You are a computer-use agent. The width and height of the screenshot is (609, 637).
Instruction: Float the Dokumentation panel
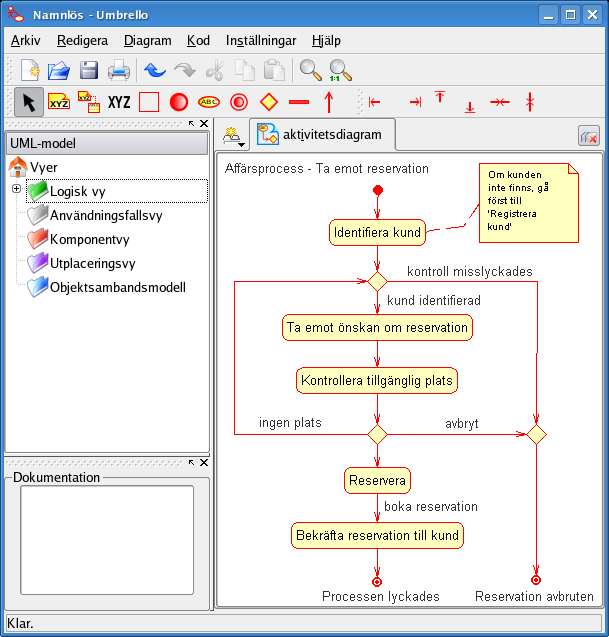coord(192,462)
